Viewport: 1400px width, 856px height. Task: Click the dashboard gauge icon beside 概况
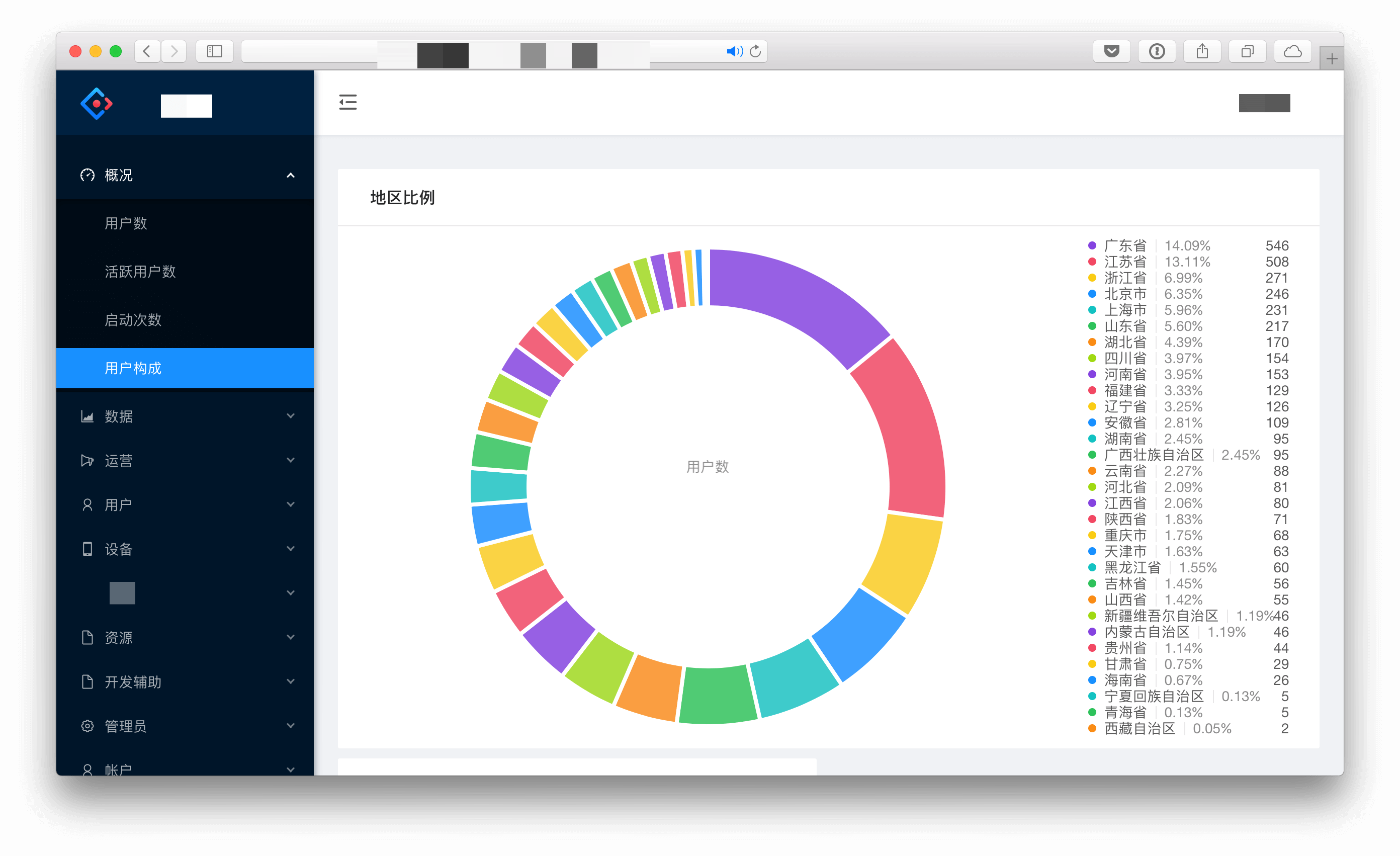[87, 175]
